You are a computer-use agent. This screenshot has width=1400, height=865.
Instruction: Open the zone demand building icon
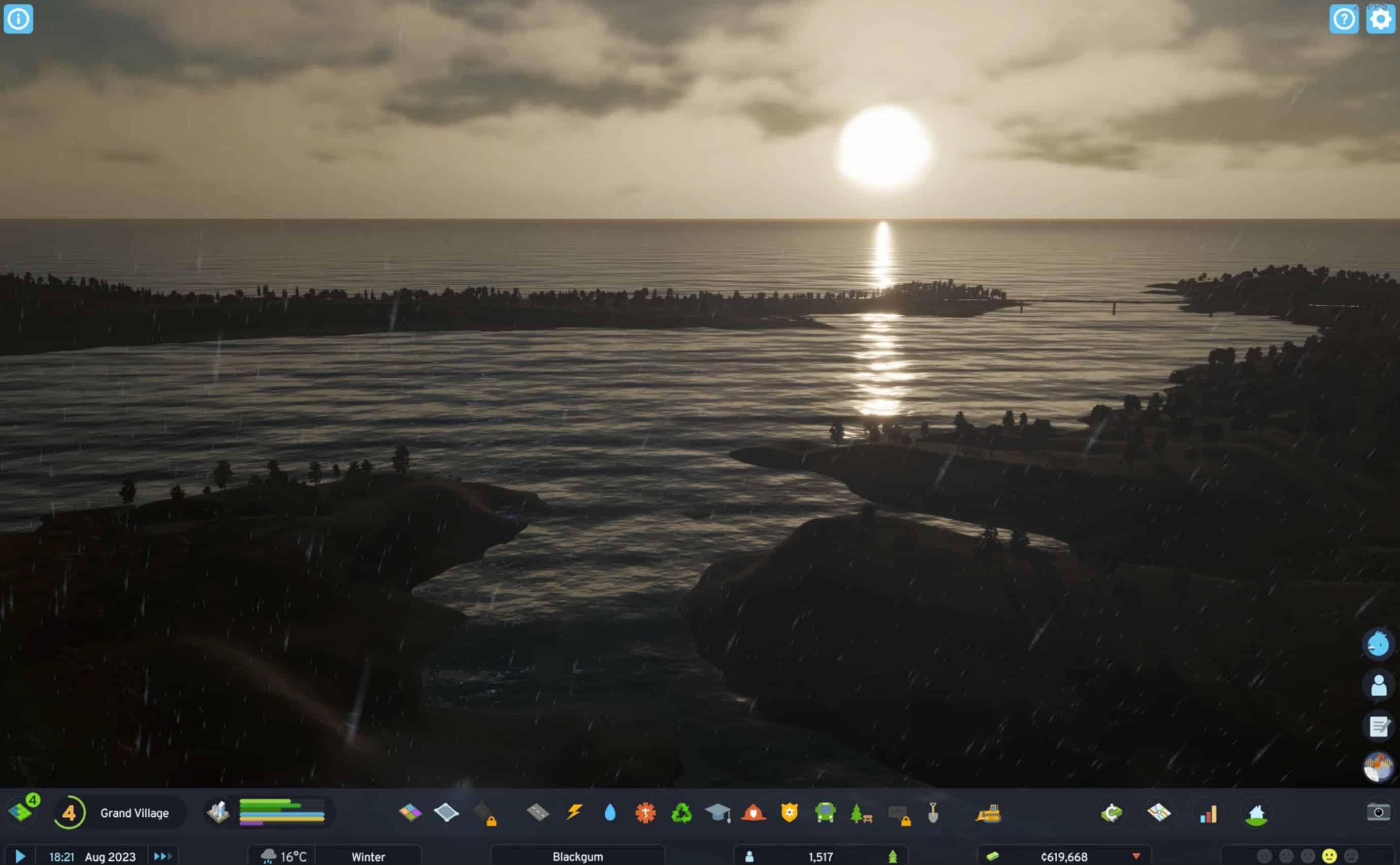coord(218,812)
